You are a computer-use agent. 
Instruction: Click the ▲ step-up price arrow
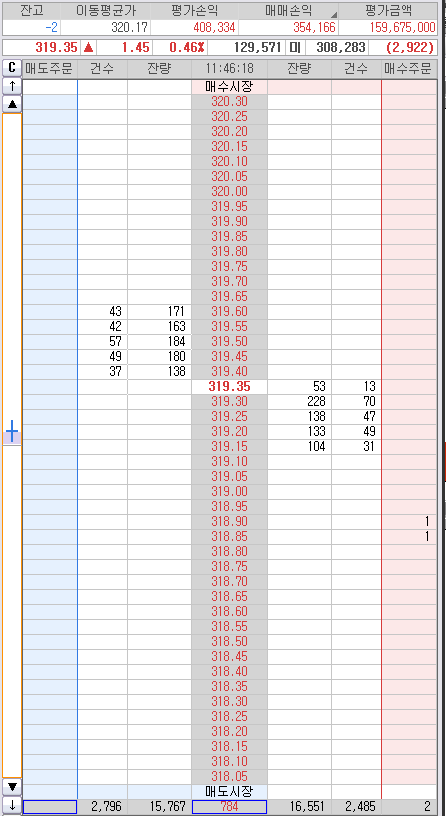[x=12, y=105]
